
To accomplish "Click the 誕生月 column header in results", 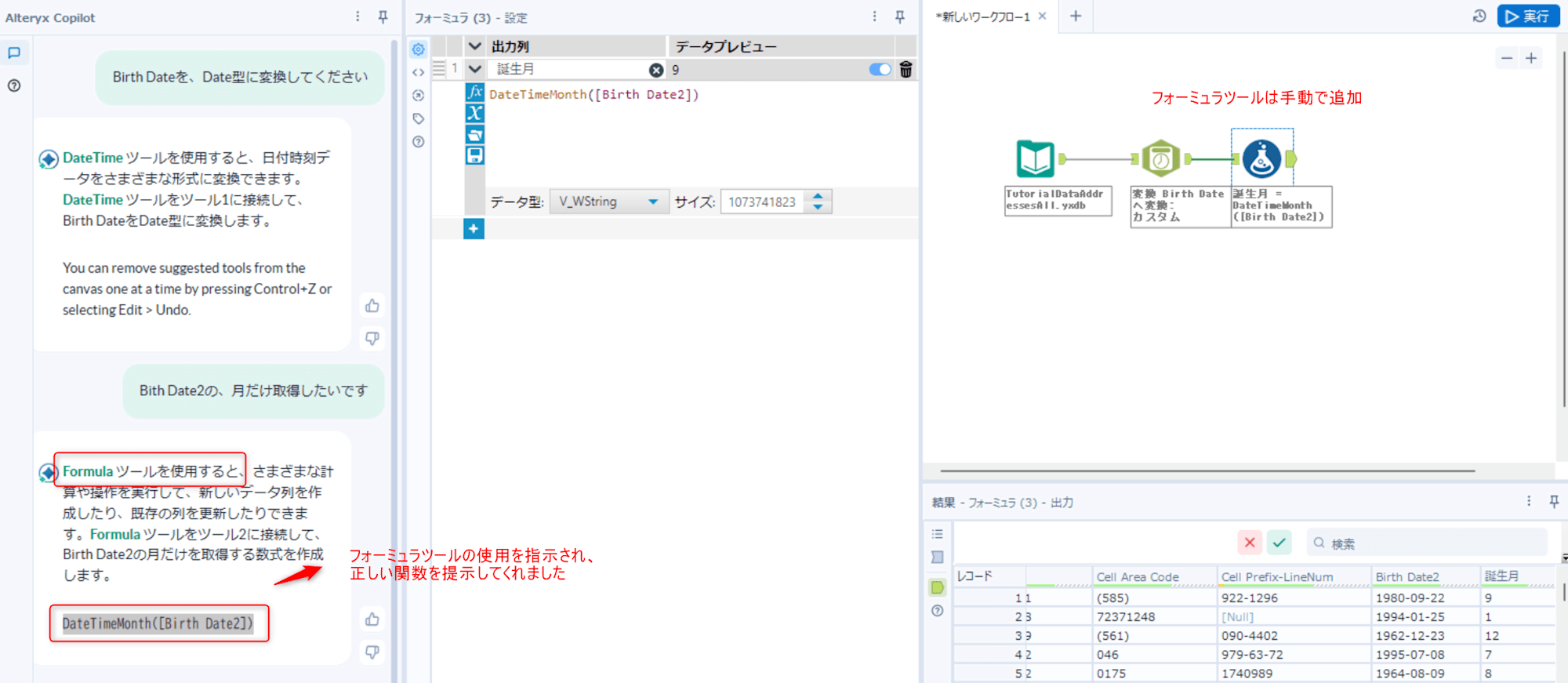I will (x=1516, y=577).
